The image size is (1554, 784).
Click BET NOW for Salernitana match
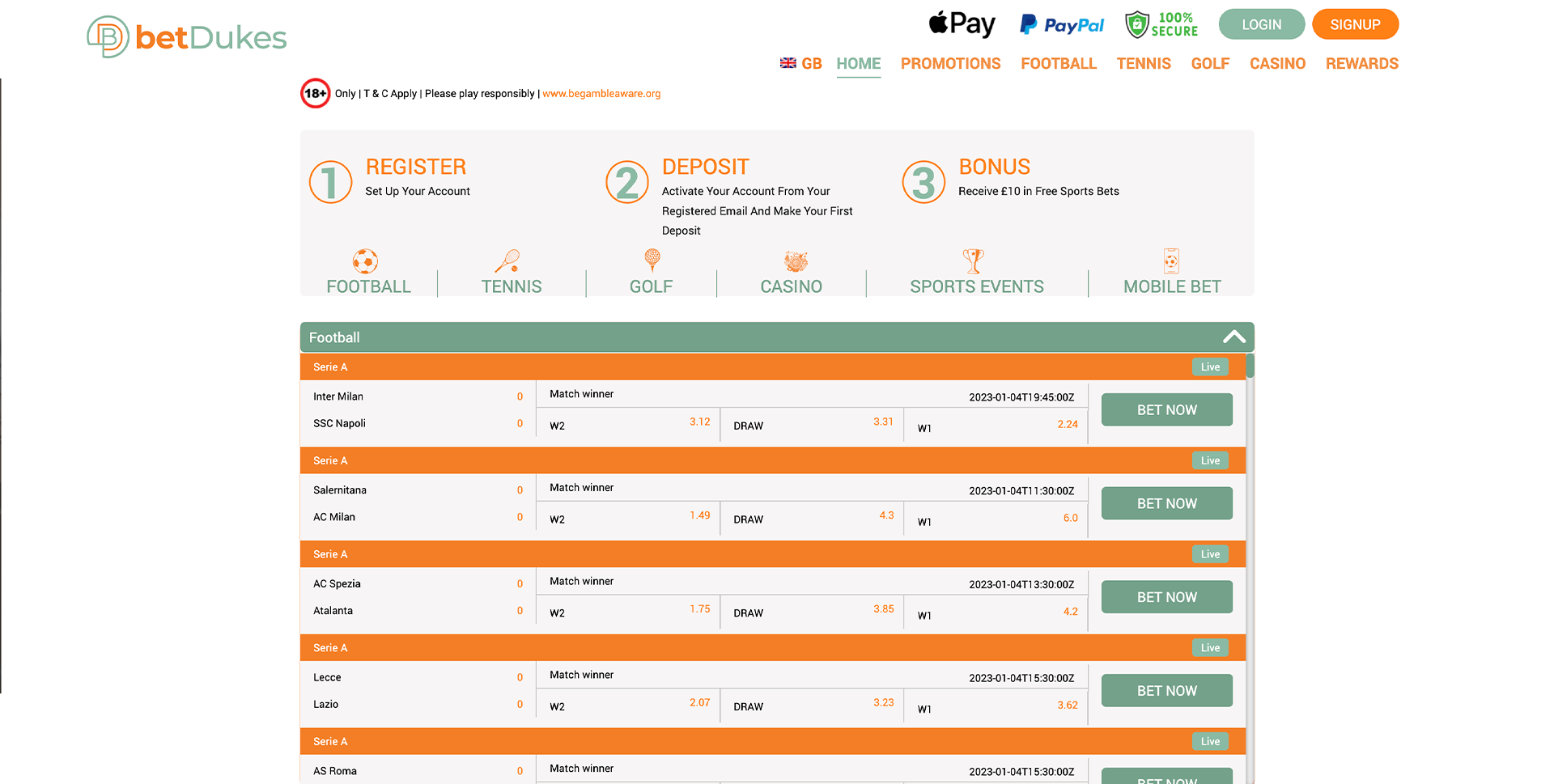point(1166,503)
